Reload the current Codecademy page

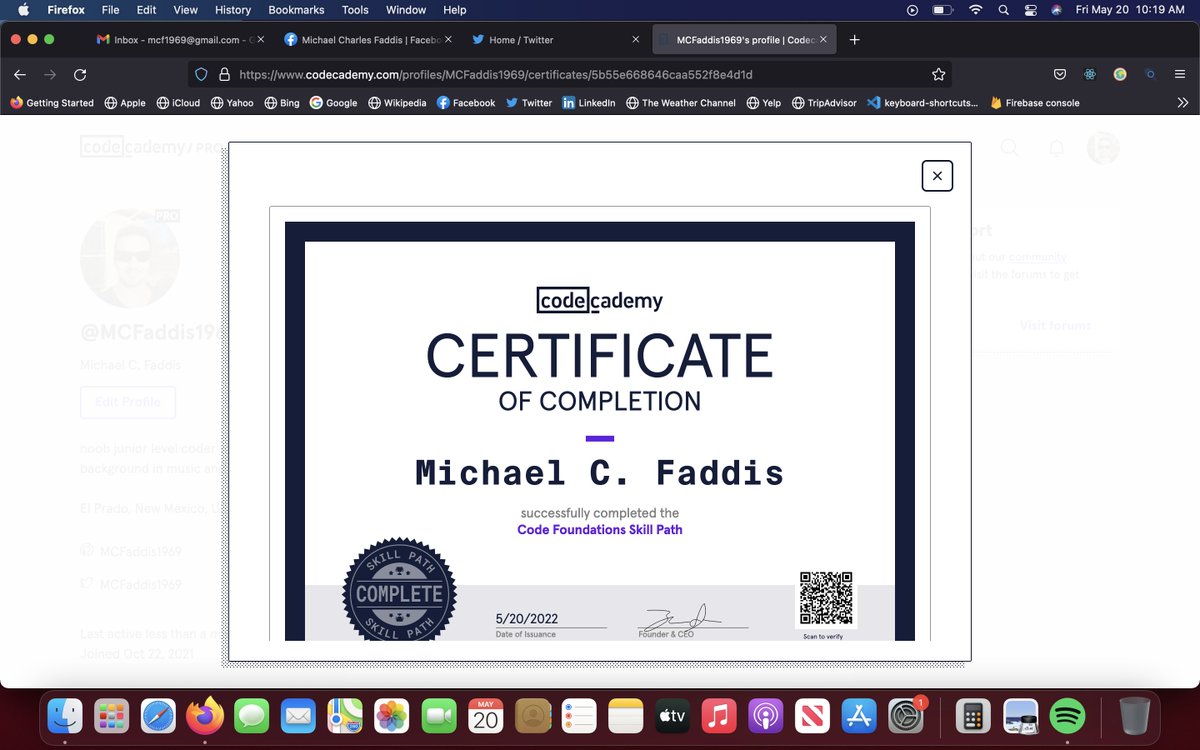coord(80,74)
